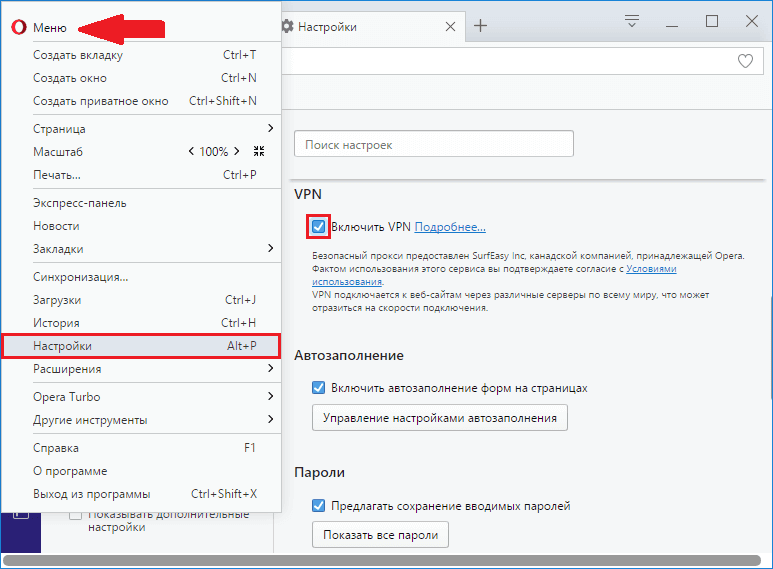Image resolution: width=773 pixels, height=569 pixels.
Task: Maximize the Opera window
Action: click(711, 21)
